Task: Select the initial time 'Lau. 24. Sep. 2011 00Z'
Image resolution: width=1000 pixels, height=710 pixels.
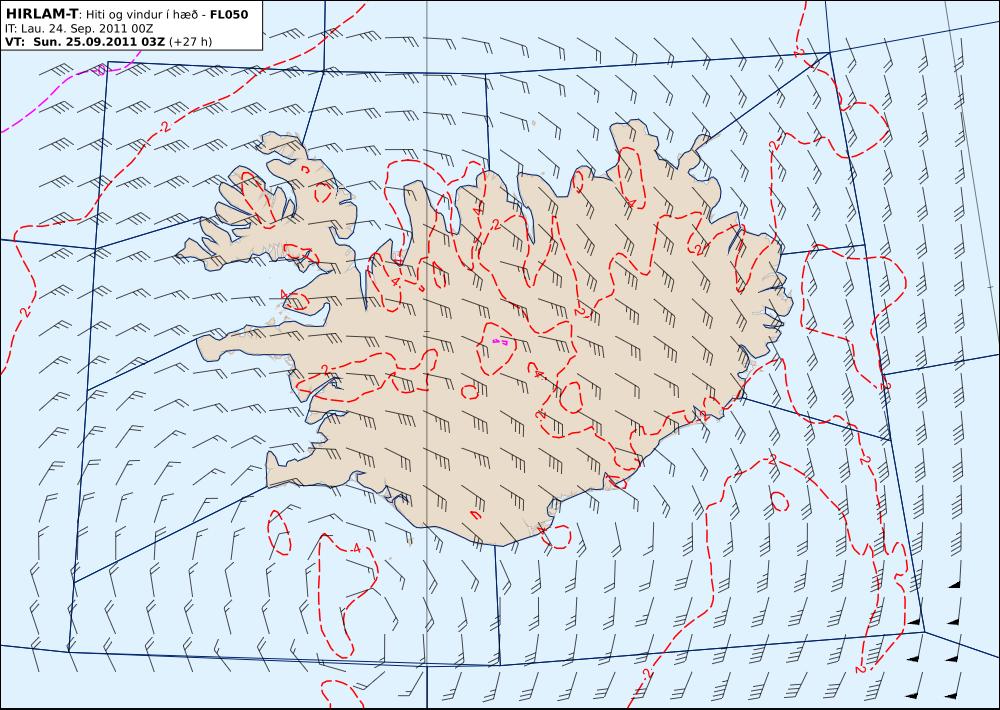Action: pos(87,29)
